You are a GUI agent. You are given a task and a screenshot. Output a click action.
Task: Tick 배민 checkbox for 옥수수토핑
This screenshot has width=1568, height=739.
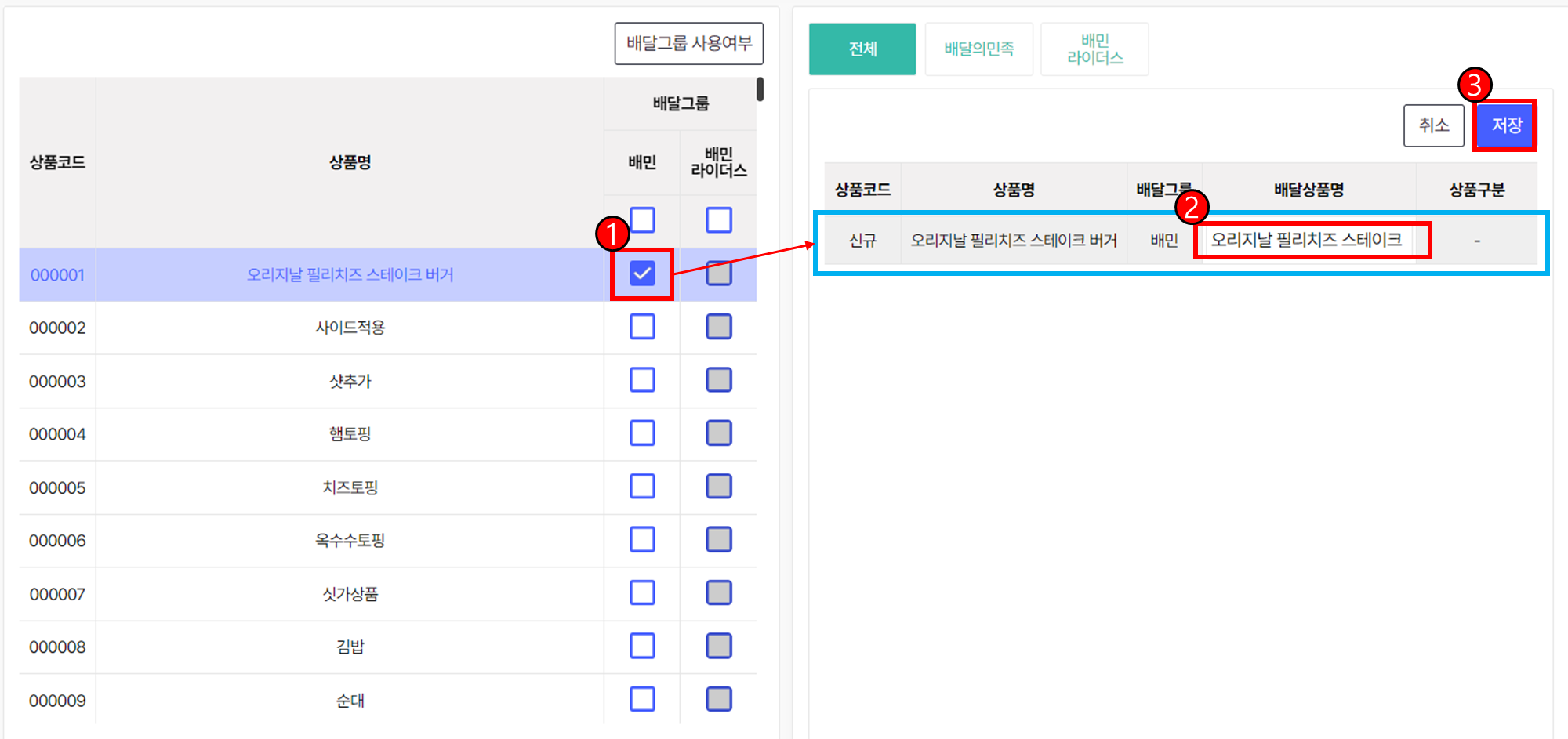(642, 540)
